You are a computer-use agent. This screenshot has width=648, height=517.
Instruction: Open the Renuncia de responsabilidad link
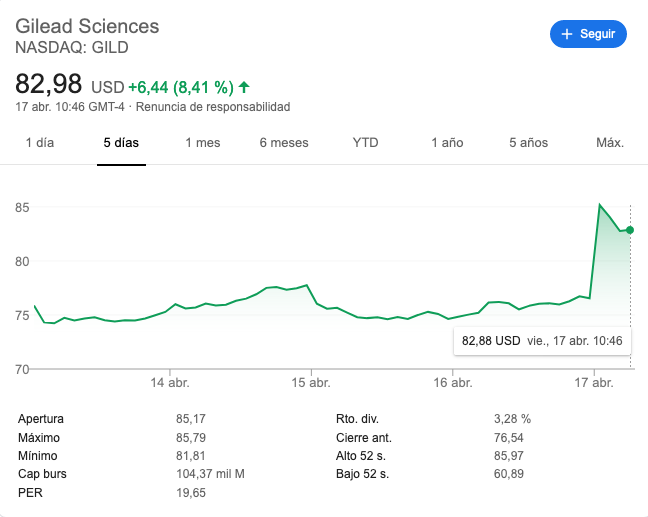[x=213, y=107]
